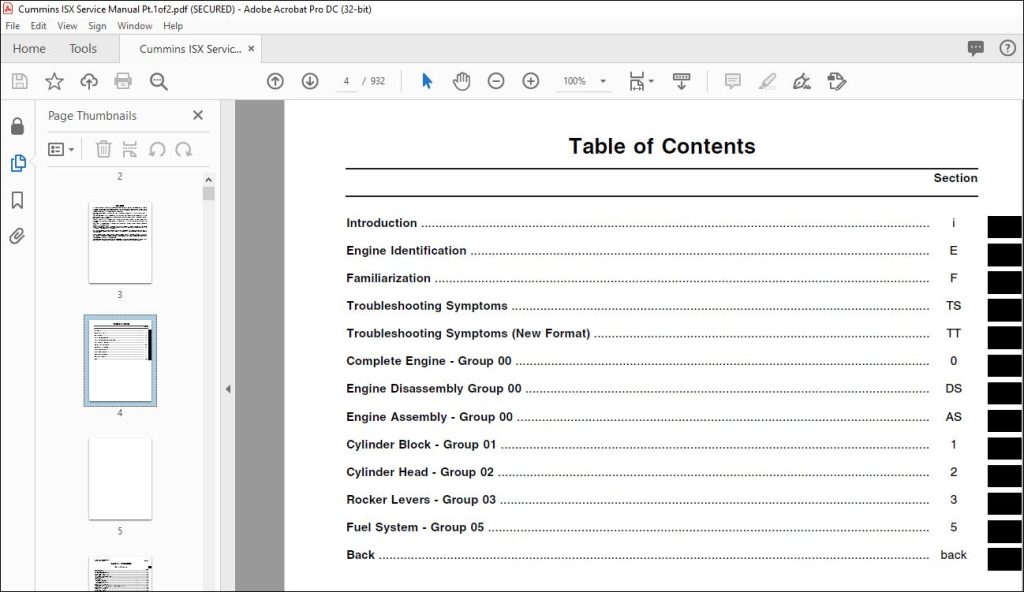Close the Page Thumbnails panel
Viewport: 1024px width, 592px height.
(x=198, y=115)
